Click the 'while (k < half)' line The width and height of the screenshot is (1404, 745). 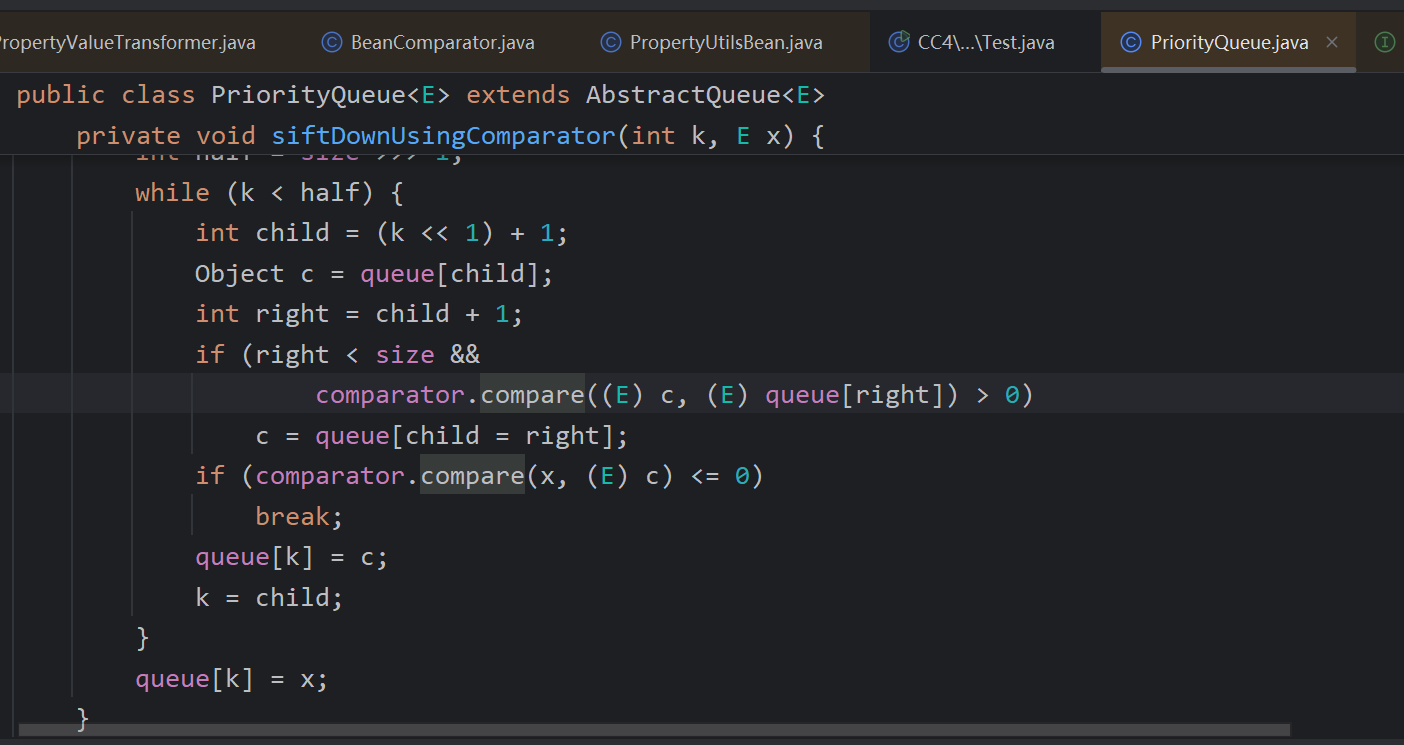[269, 192]
